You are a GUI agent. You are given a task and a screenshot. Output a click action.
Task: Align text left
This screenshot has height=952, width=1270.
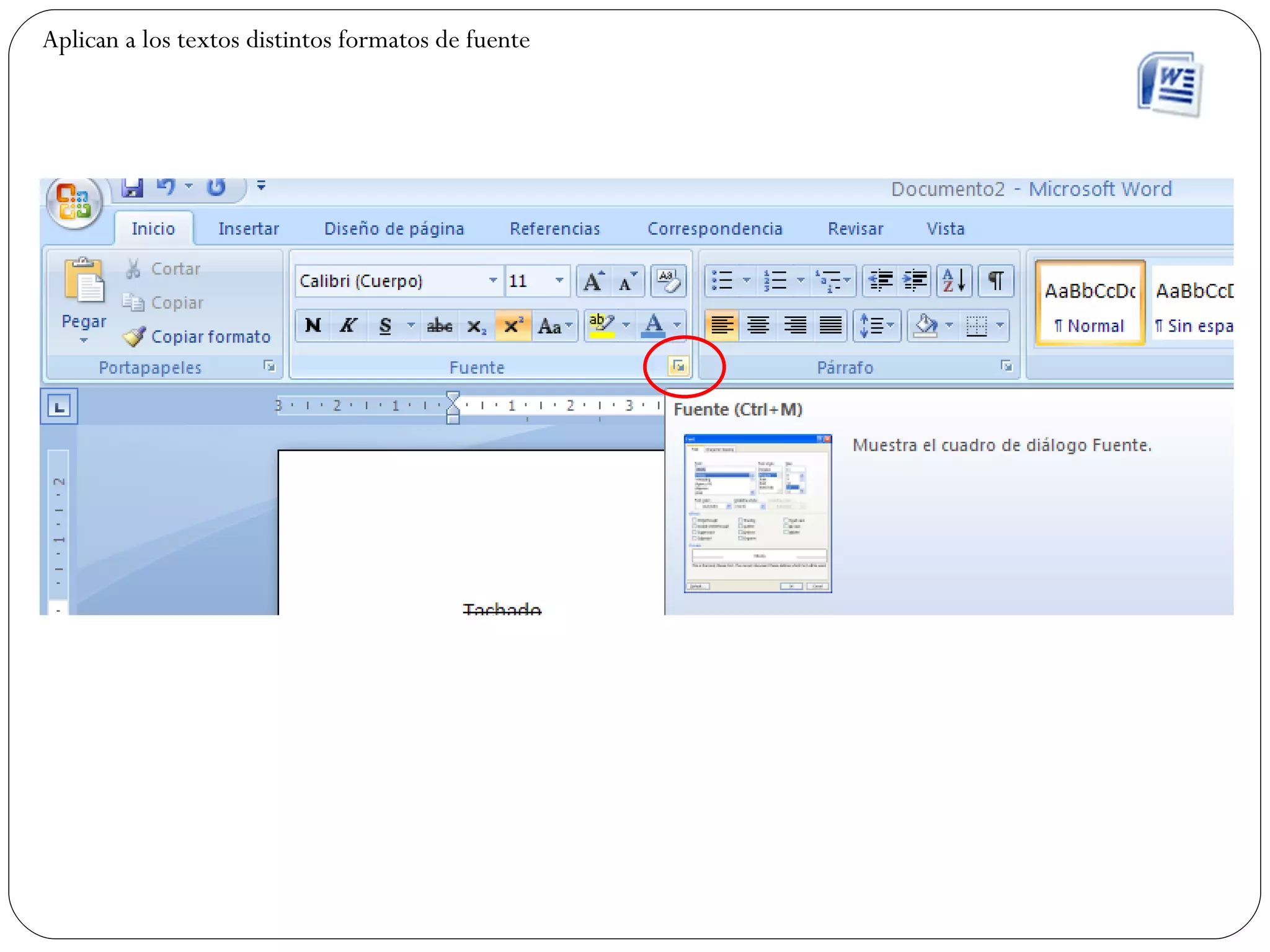coord(722,325)
